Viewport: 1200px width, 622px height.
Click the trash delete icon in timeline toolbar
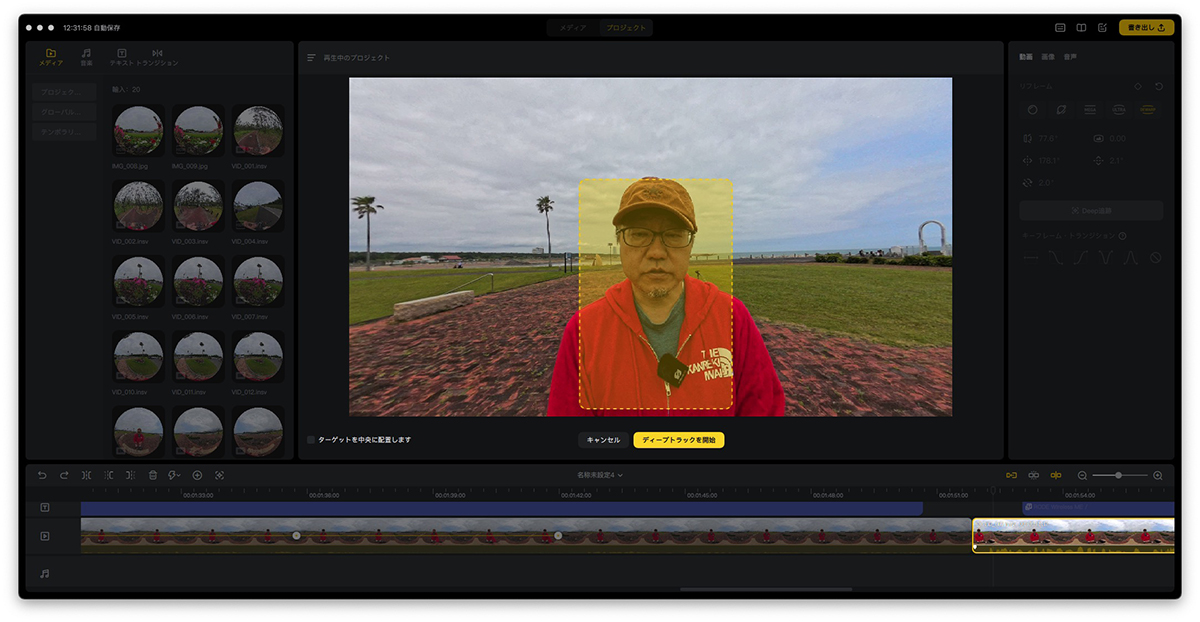(x=153, y=475)
